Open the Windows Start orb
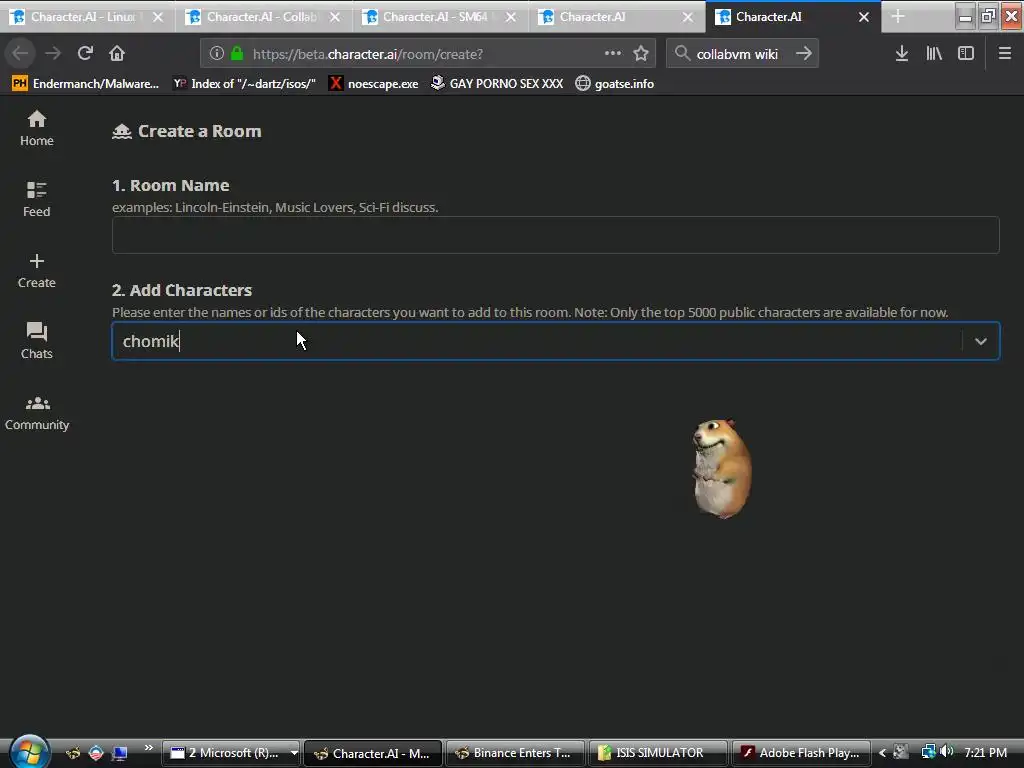Viewport: 1024px width, 768px height. tap(29, 752)
